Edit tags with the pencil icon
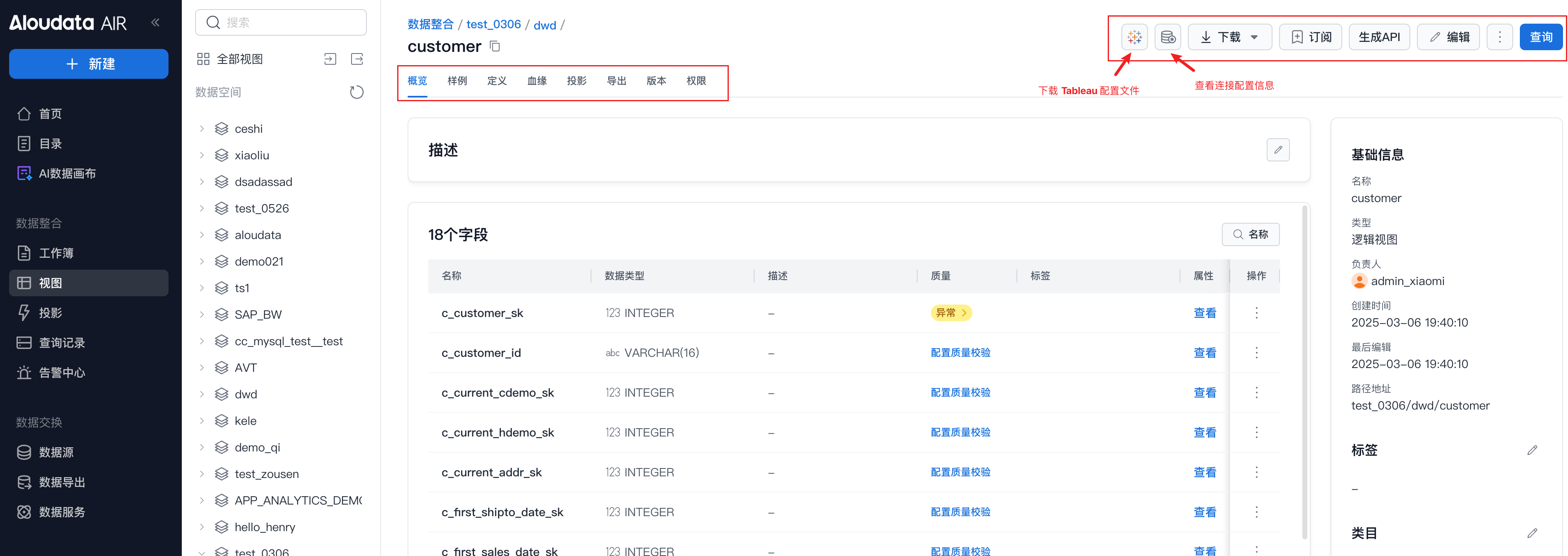The height and width of the screenshot is (556, 1568). [1532, 450]
